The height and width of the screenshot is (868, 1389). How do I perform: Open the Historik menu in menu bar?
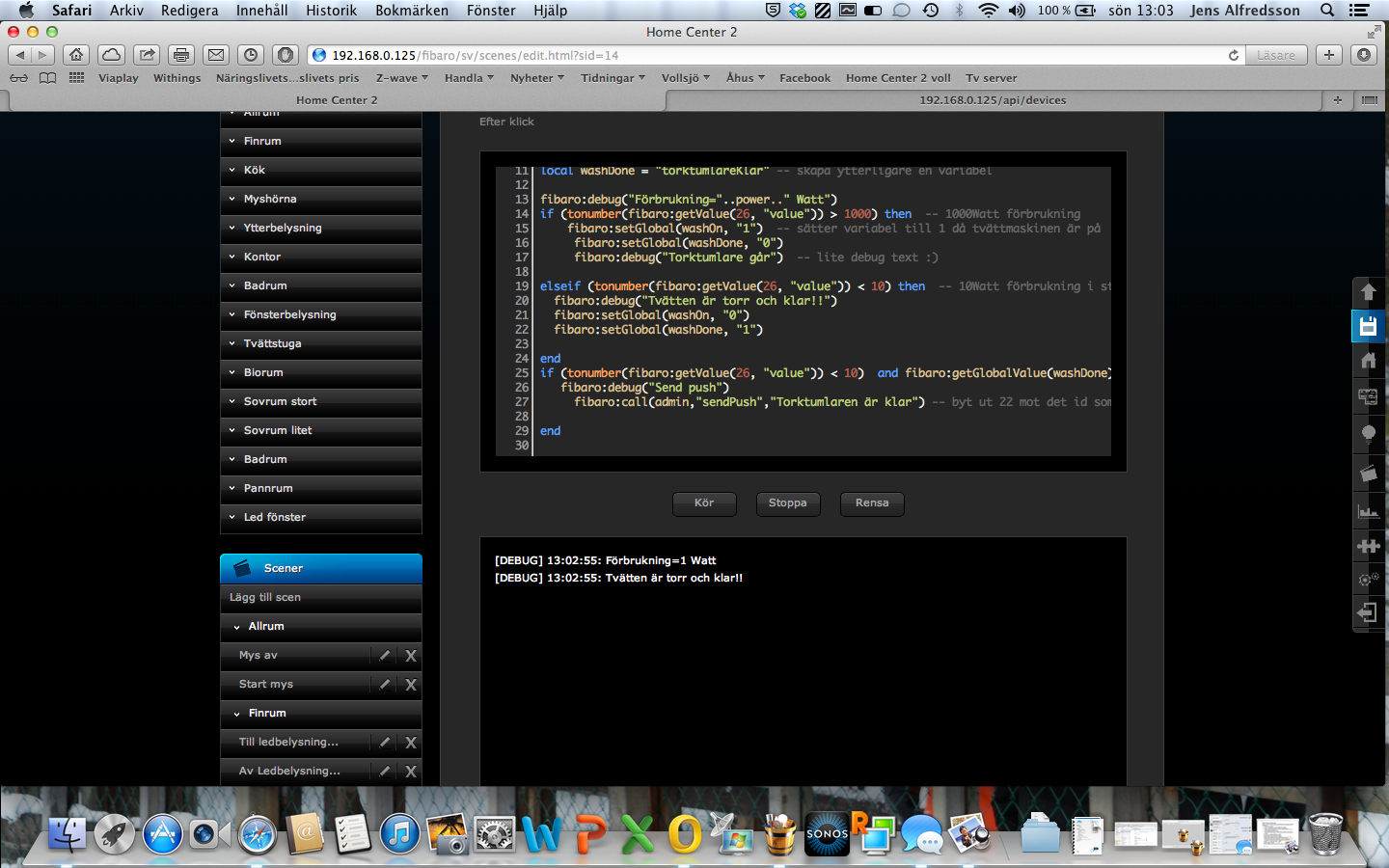tap(331, 11)
